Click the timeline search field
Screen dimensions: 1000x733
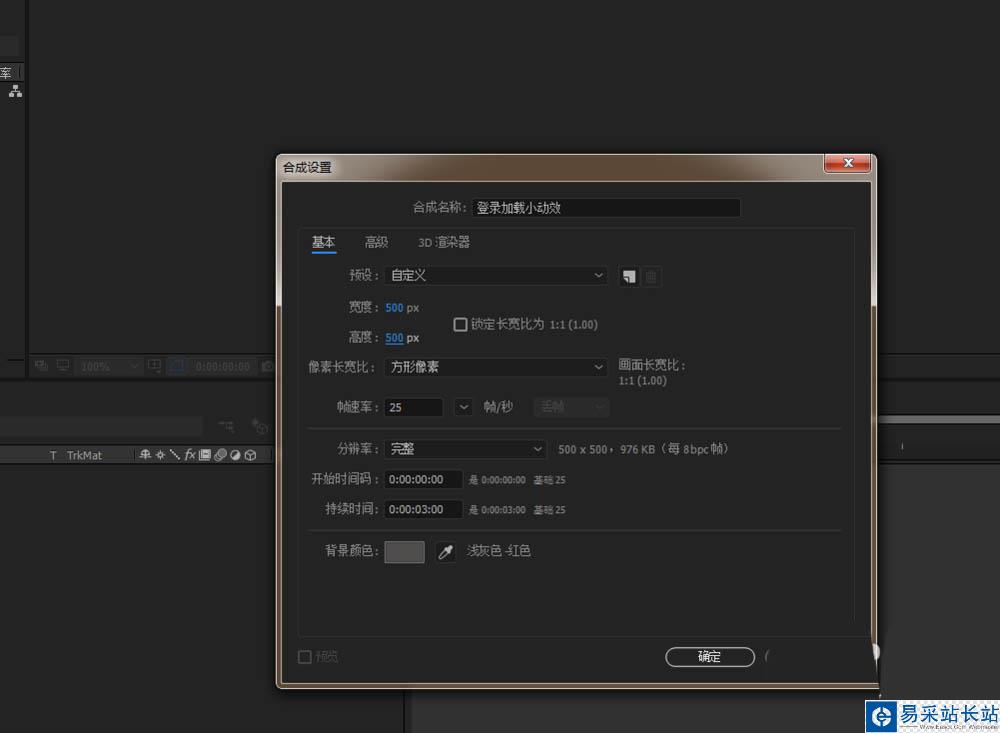pyautogui.click(x=102, y=426)
